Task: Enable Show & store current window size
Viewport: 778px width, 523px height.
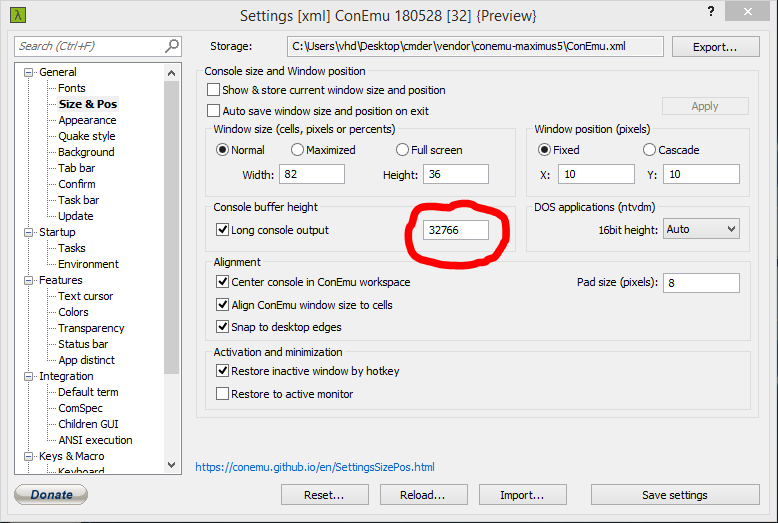Action: tap(213, 90)
